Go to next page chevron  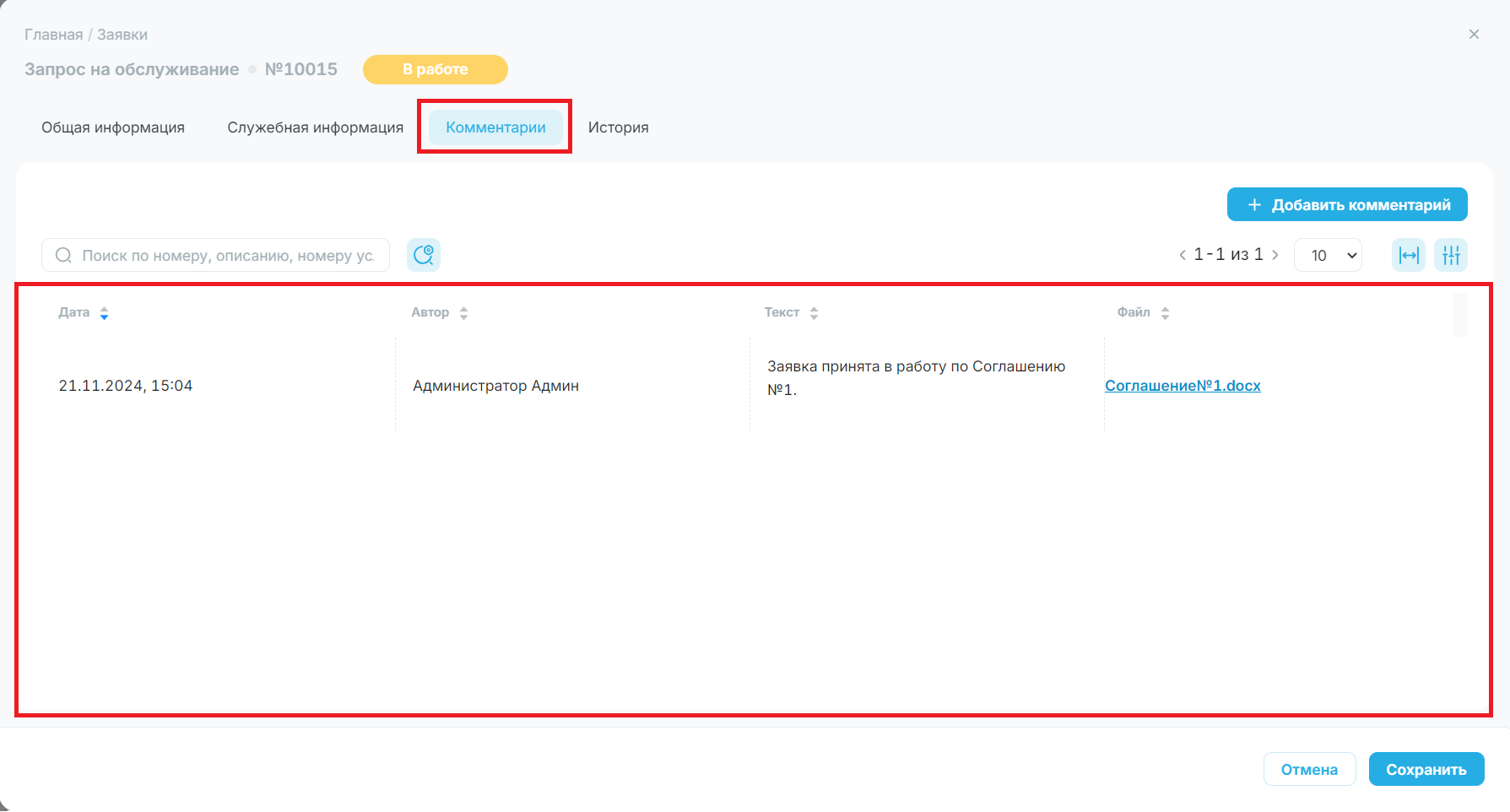click(1275, 255)
